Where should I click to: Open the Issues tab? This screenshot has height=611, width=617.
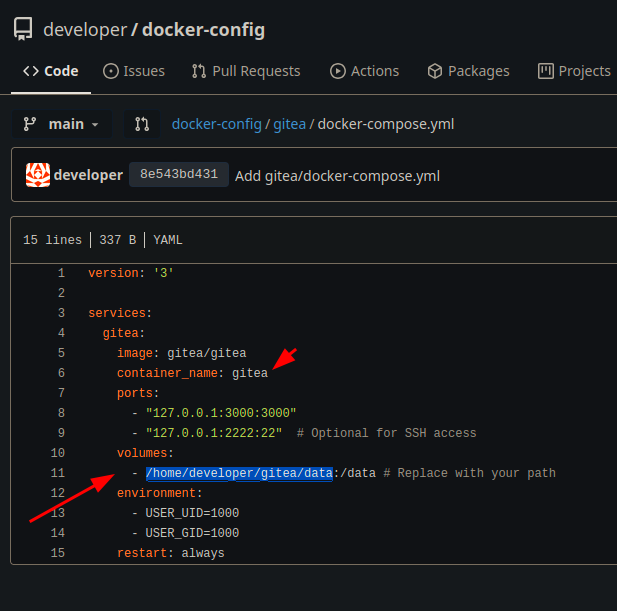click(x=134, y=71)
